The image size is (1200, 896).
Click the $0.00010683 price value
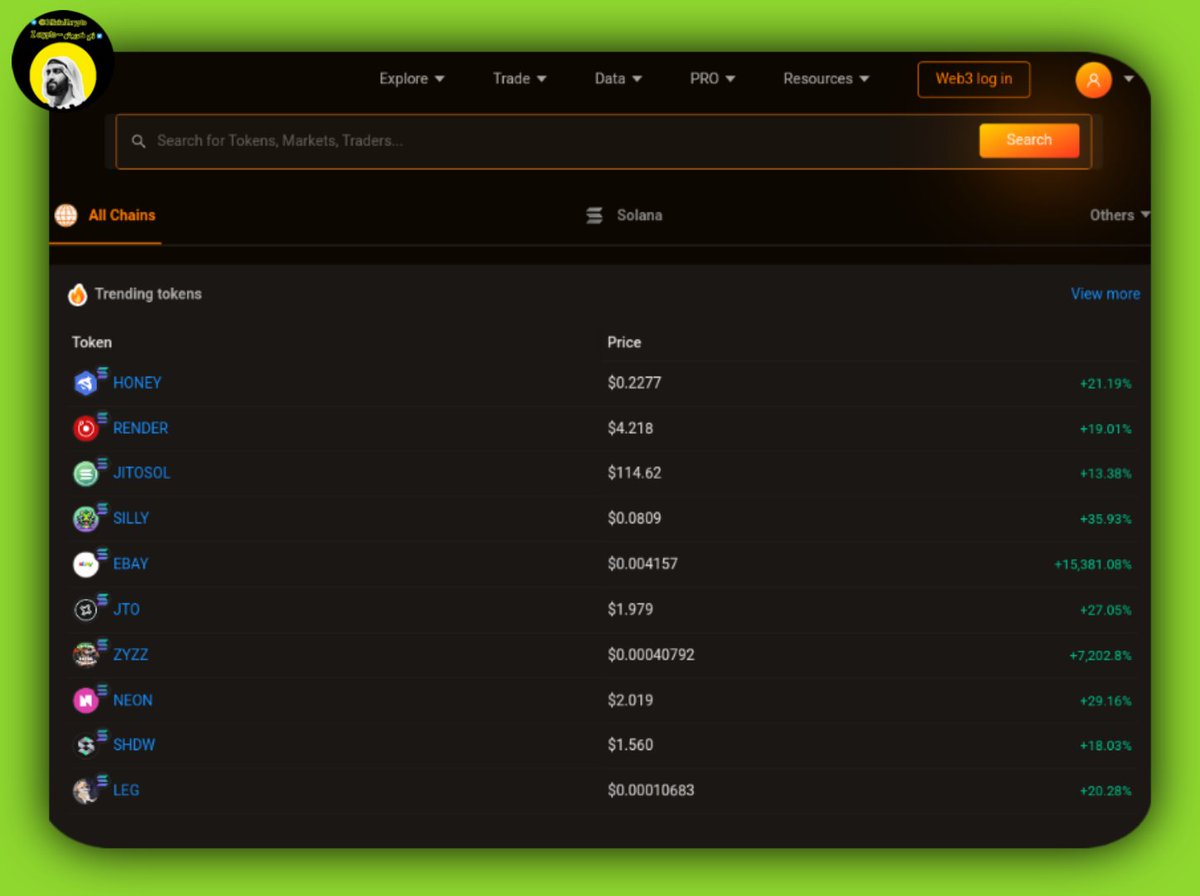click(x=651, y=790)
